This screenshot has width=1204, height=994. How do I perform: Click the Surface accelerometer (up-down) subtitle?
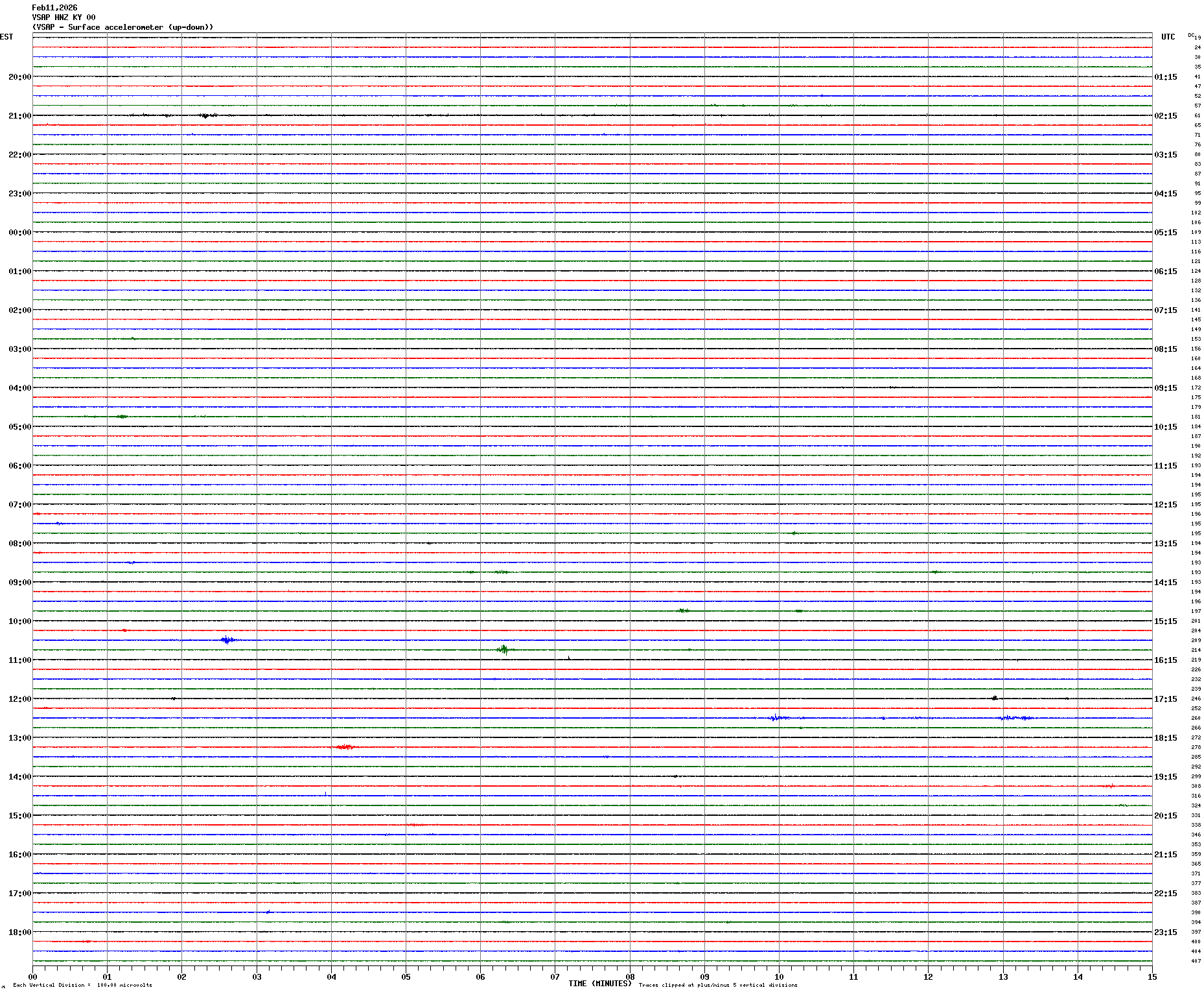tap(122, 27)
